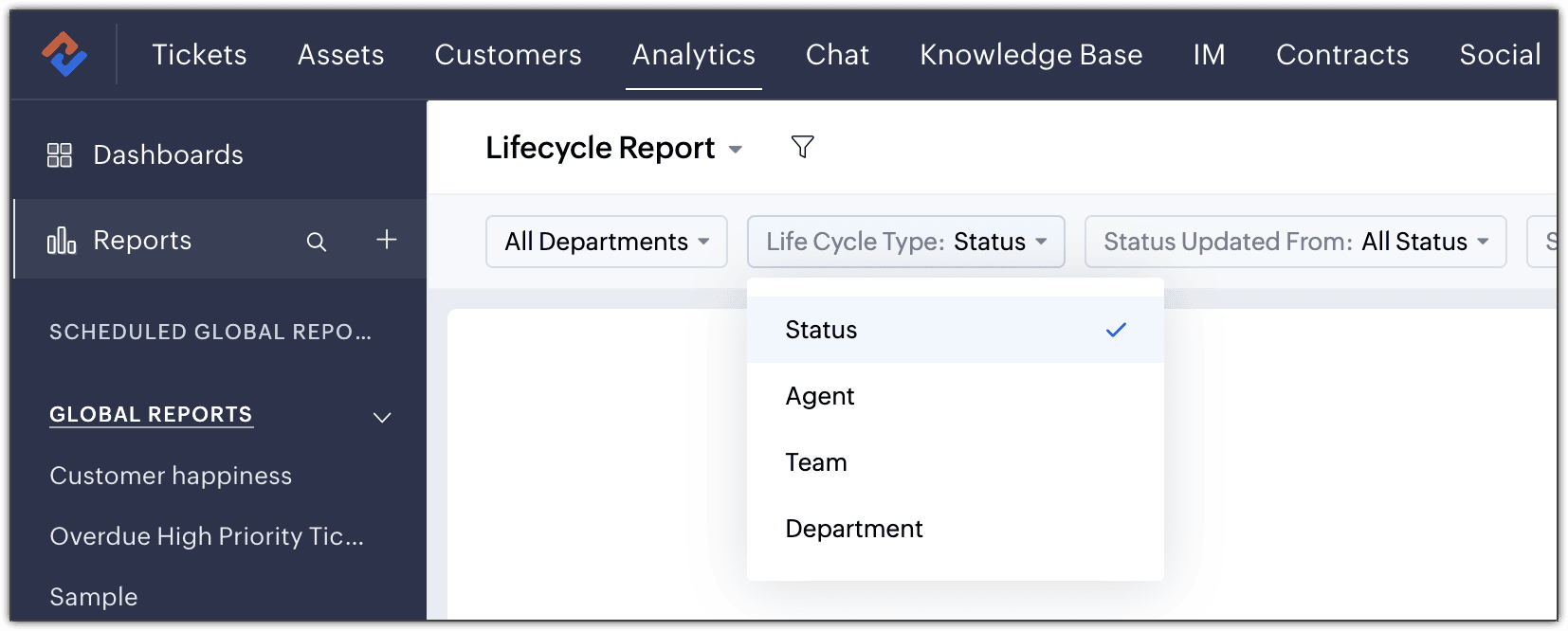Open the Customer happiness report
Screen dimensions: 1568x631
tap(171, 476)
